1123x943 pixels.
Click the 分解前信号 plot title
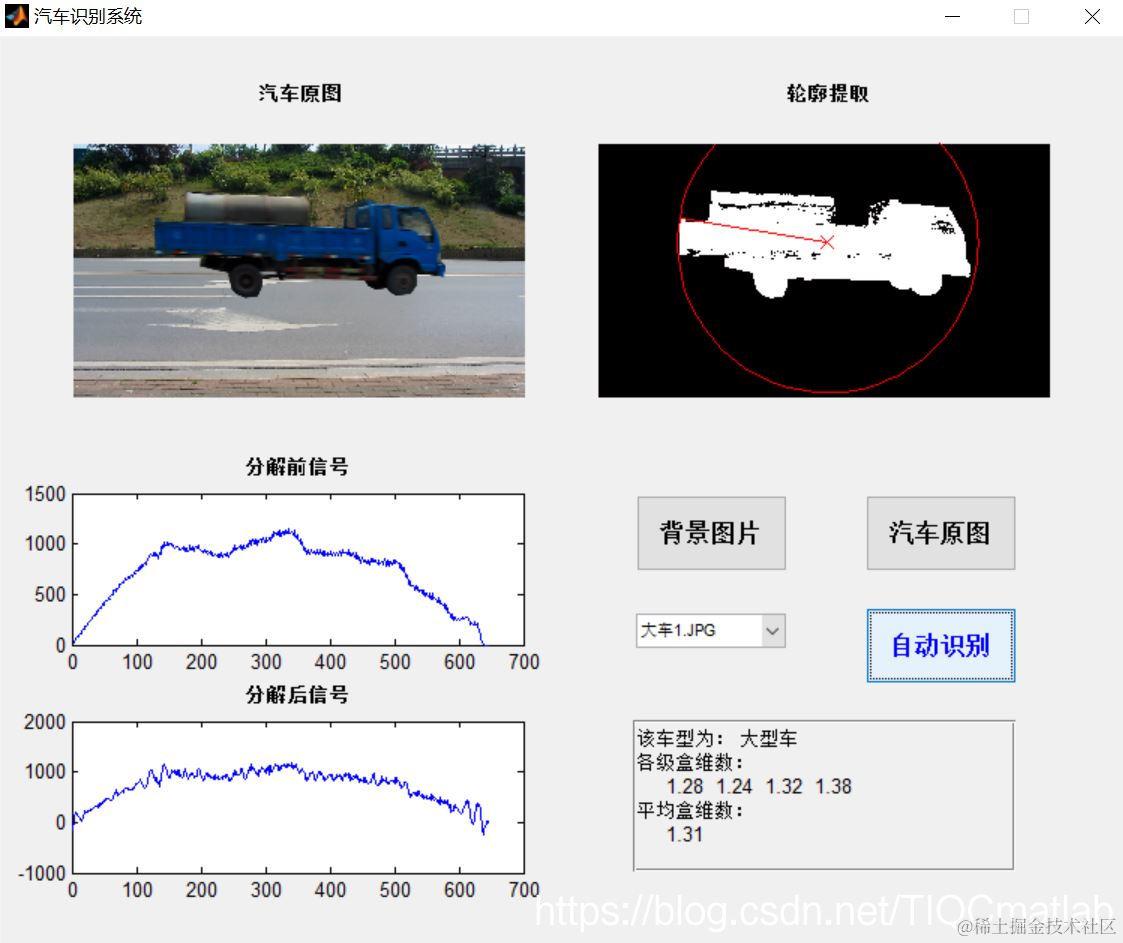click(x=297, y=467)
